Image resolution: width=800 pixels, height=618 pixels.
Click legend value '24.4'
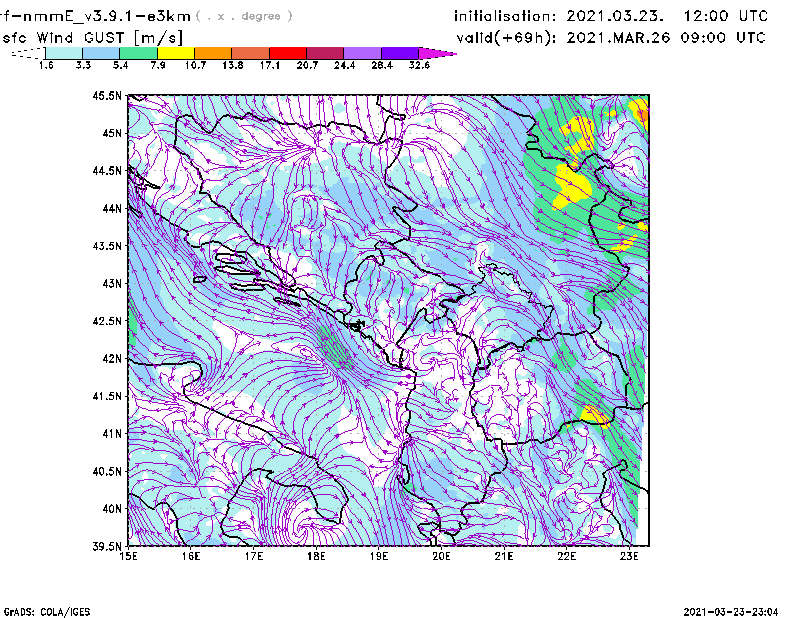coord(344,65)
